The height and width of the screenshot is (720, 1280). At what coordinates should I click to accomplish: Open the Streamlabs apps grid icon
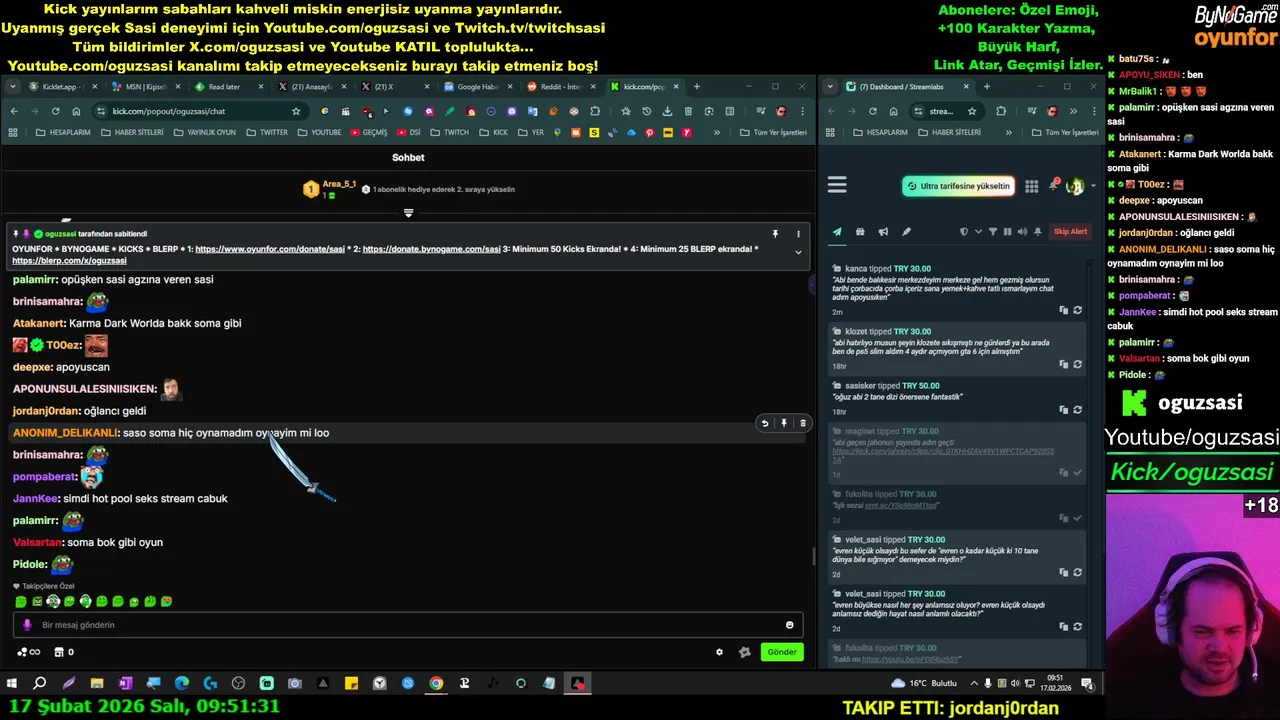click(x=1031, y=186)
